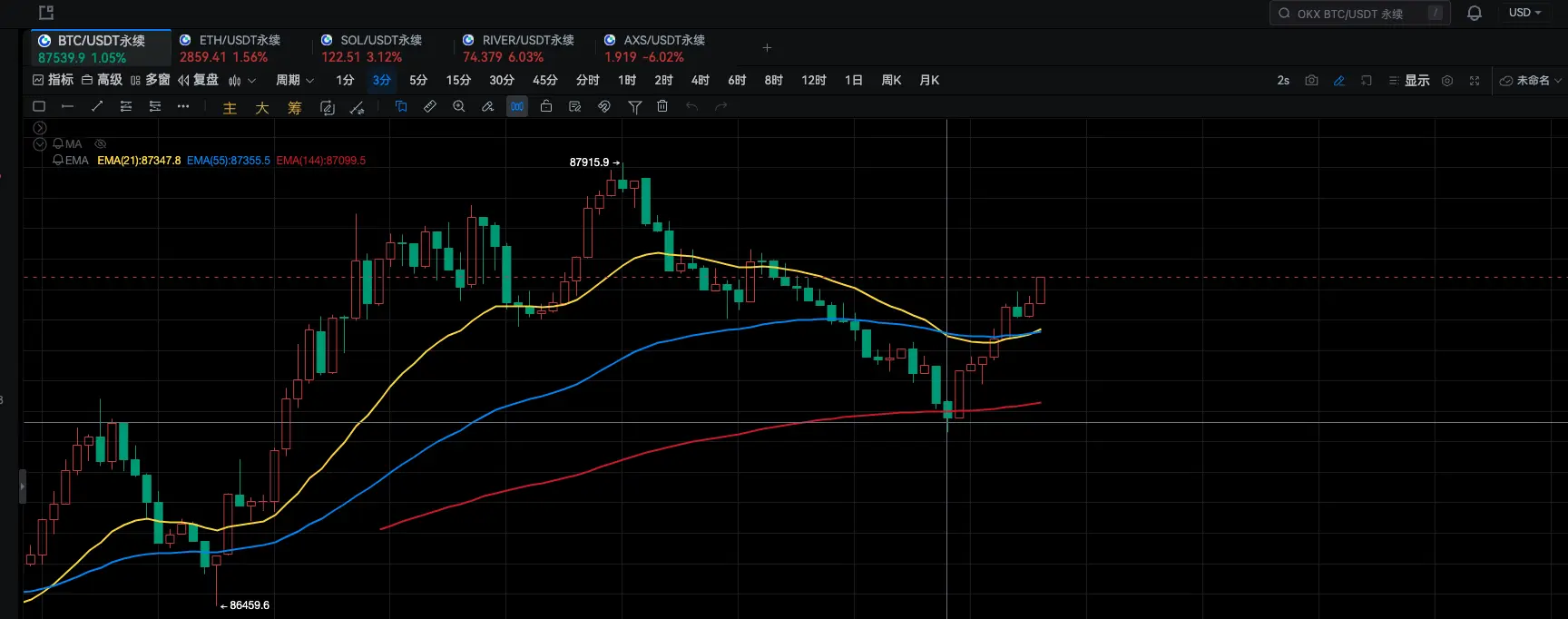The width and height of the screenshot is (1568, 619).
Task: Toggle MA indicator alert bell
Action: click(x=58, y=143)
